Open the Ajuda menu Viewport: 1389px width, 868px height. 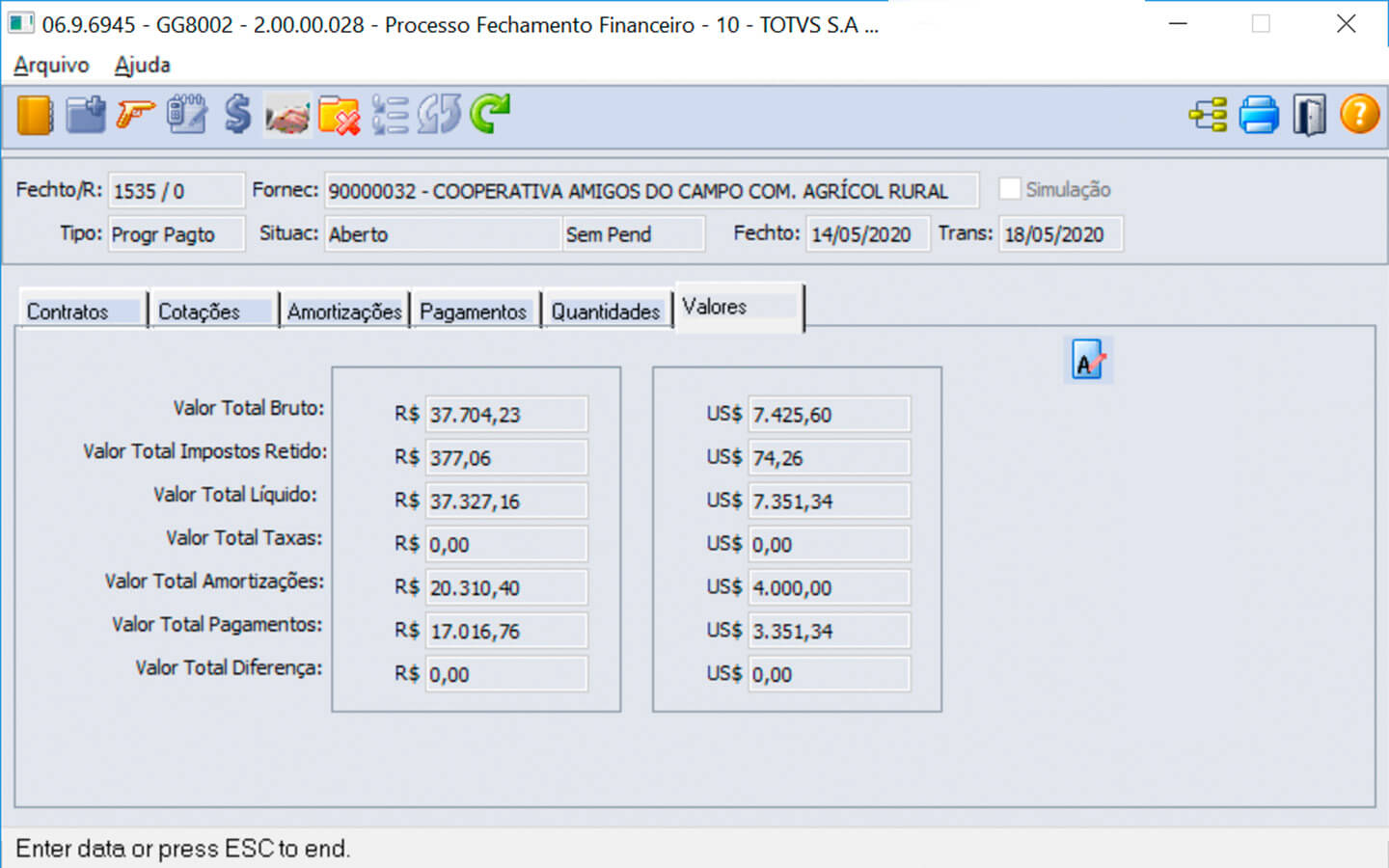[142, 66]
